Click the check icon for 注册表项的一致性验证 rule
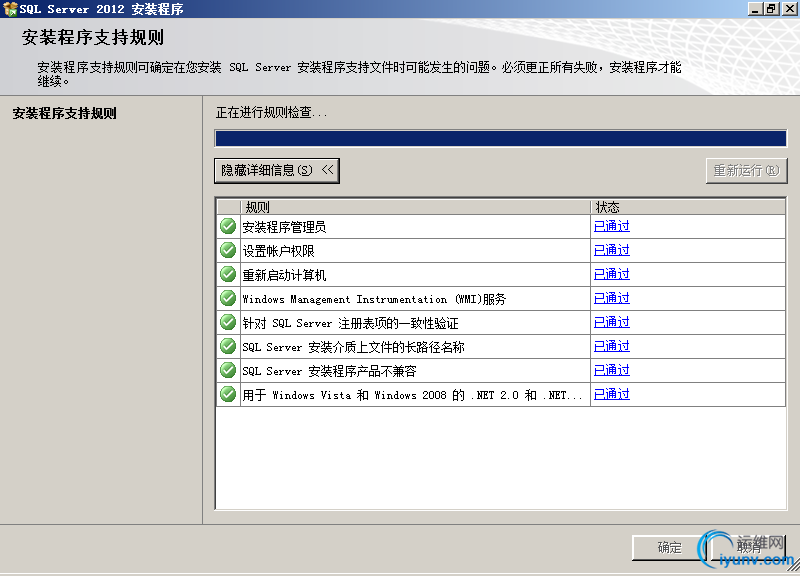Viewport: 800px width, 576px height. [x=228, y=322]
